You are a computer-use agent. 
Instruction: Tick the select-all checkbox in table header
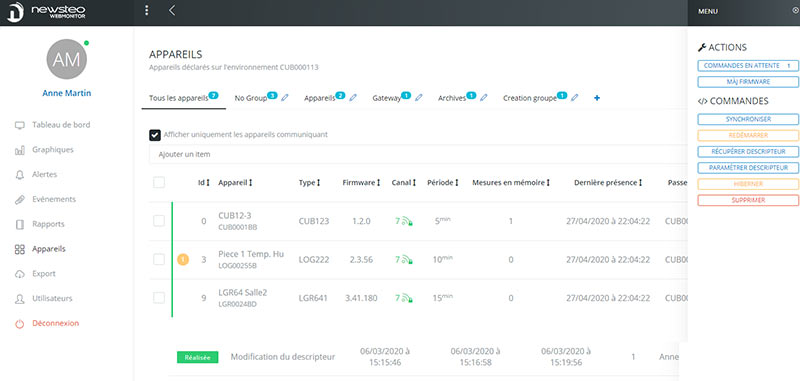pyautogui.click(x=159, y=183)
